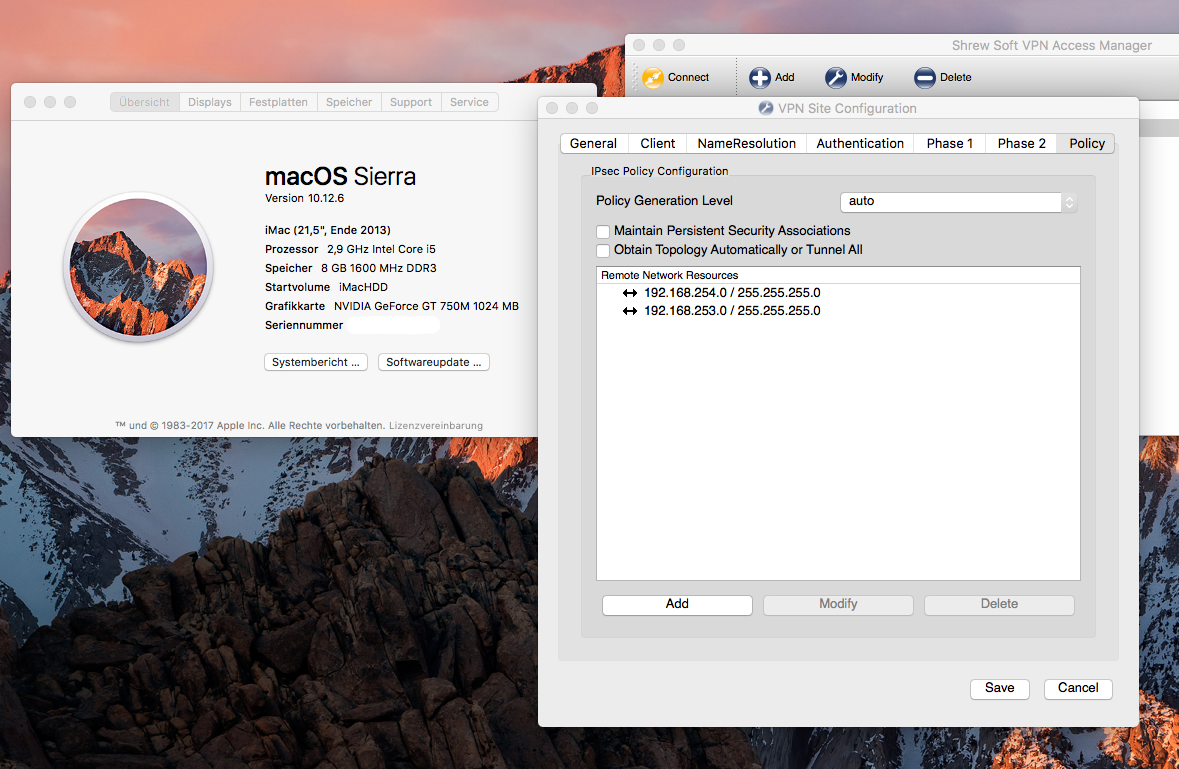1179x769 pixels.
Task: Click the Grafikkarte NVIDIA GeForce GT 750M value
Action: tap(426, 307)
